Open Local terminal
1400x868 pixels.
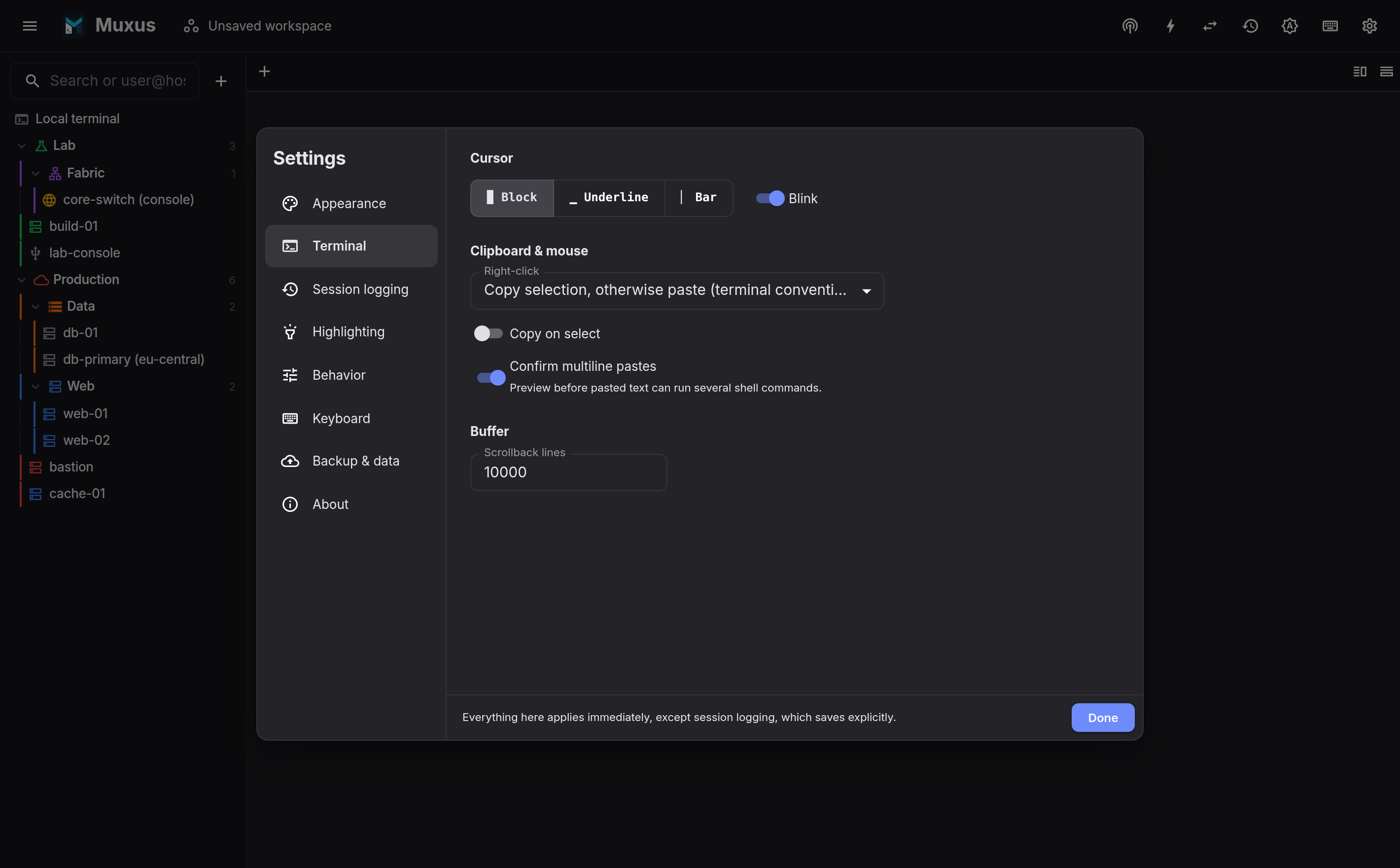tap(123, 119)
